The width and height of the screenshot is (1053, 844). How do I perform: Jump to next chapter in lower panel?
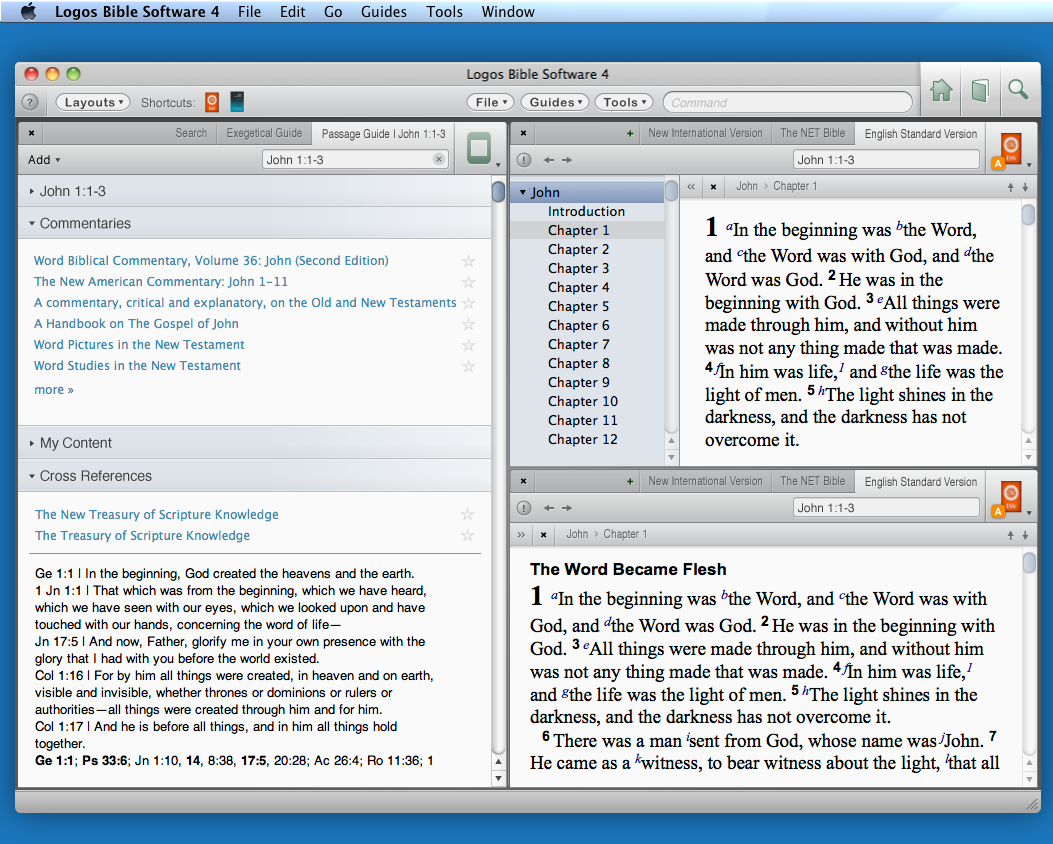[x=1025, y=535]
